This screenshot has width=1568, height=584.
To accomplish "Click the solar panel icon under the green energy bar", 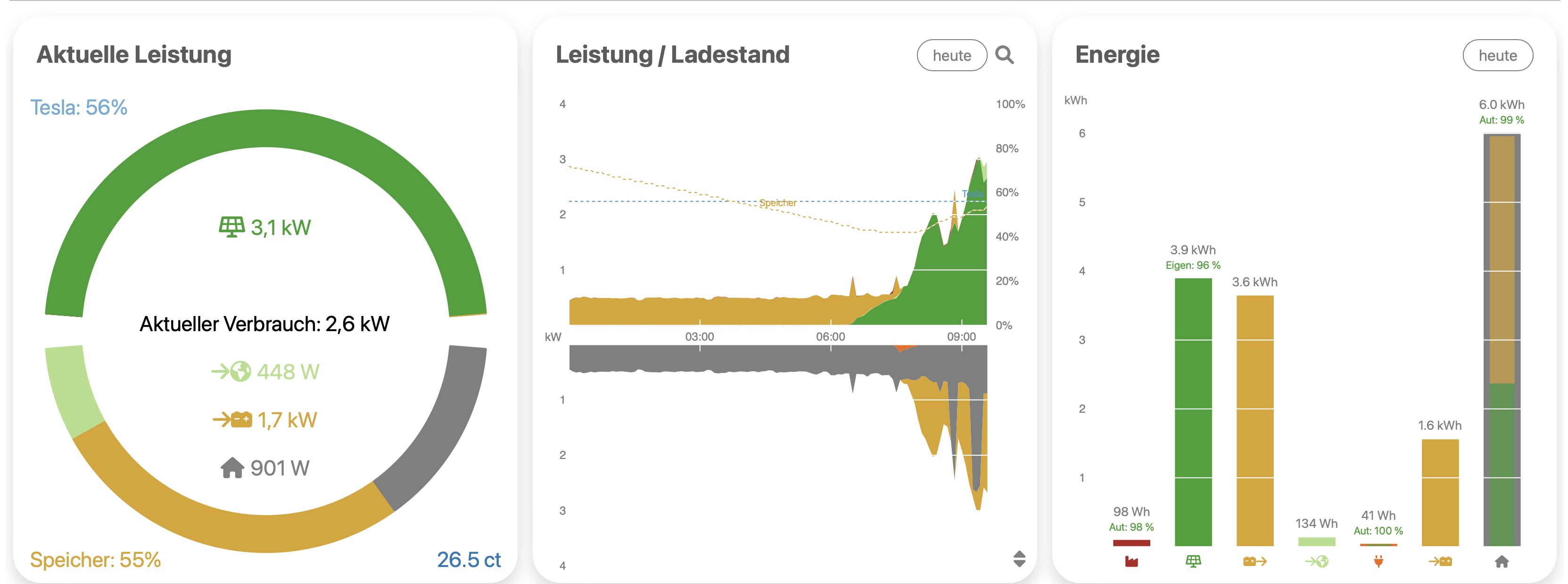I will click(x=1193, y=561).
